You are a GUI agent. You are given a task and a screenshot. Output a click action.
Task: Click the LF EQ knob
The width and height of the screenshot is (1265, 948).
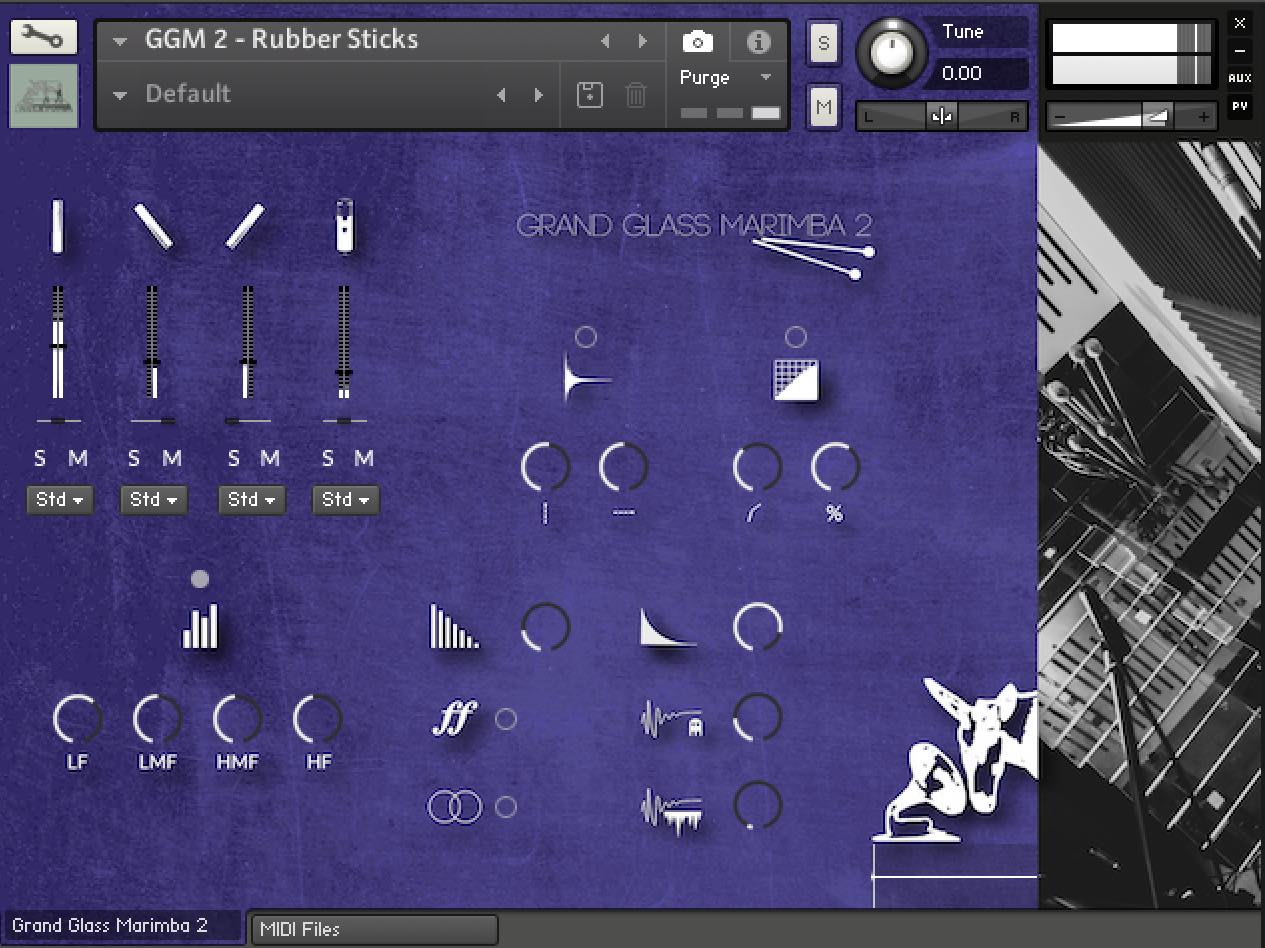pyautogui.click(x=77, y=719)
